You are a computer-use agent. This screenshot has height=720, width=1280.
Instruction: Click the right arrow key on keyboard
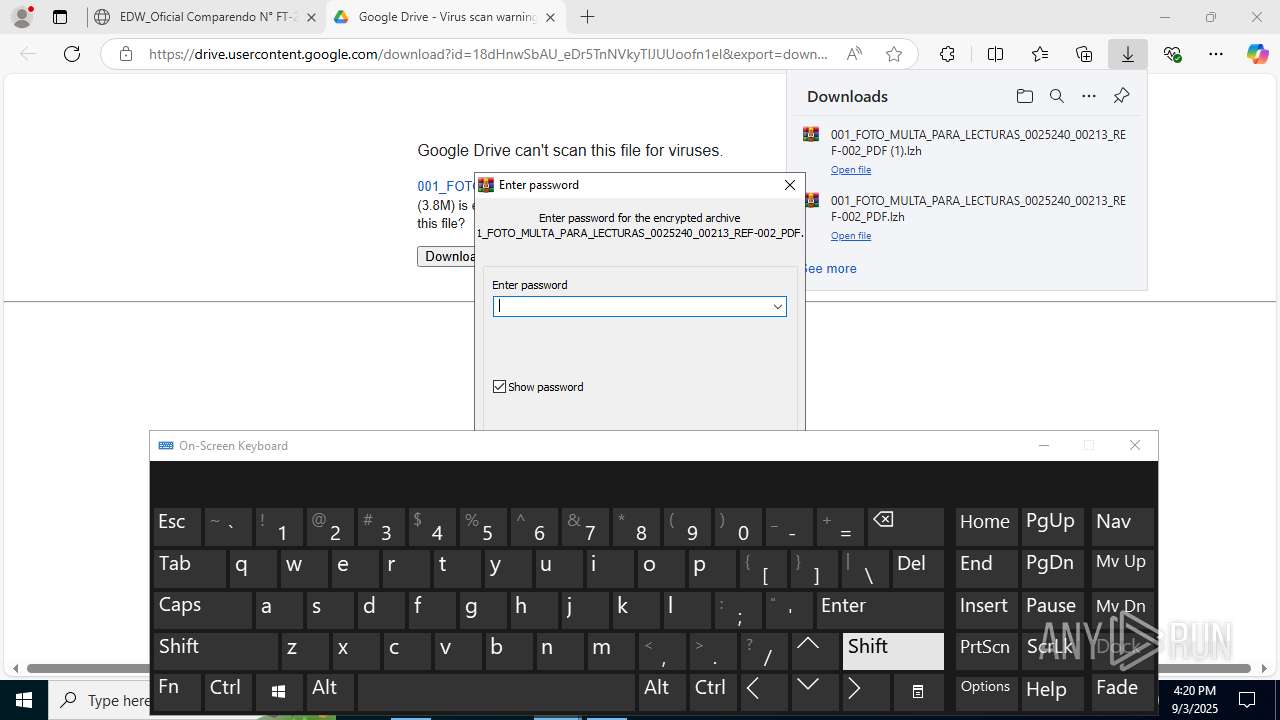point(865,692)
